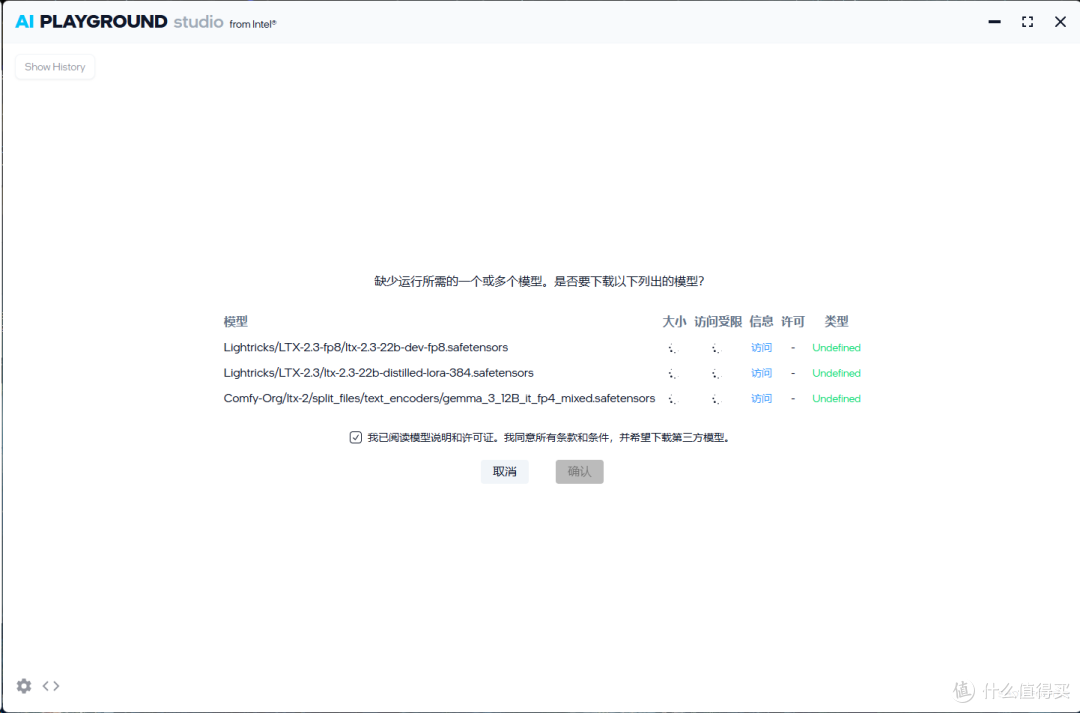Viewport: 1080px width, 713px height.
Task: Click the AI Playground studio logo
Action: pos(146,22)
